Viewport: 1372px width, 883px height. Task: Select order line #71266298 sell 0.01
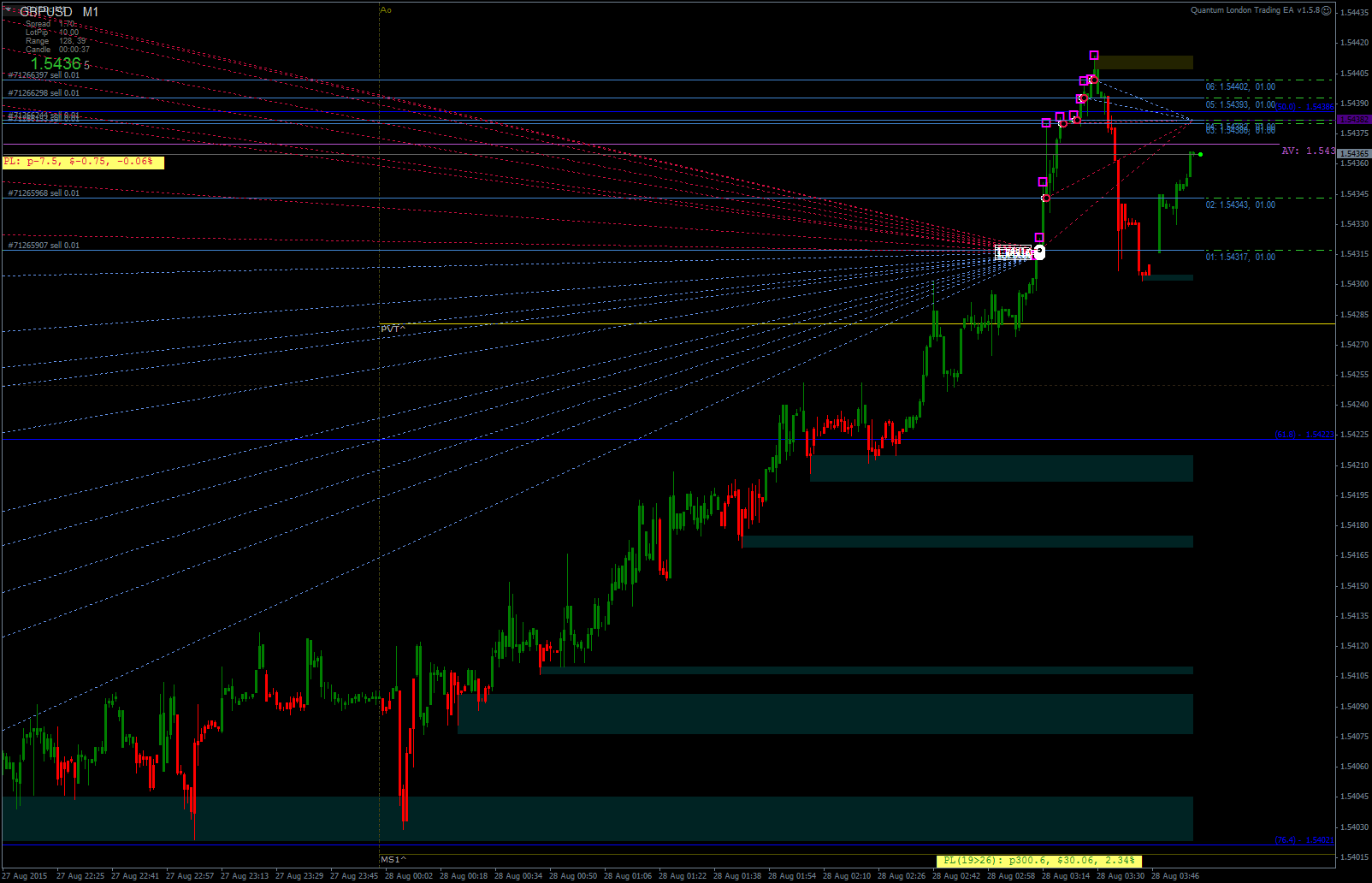(x=44, y=92)
